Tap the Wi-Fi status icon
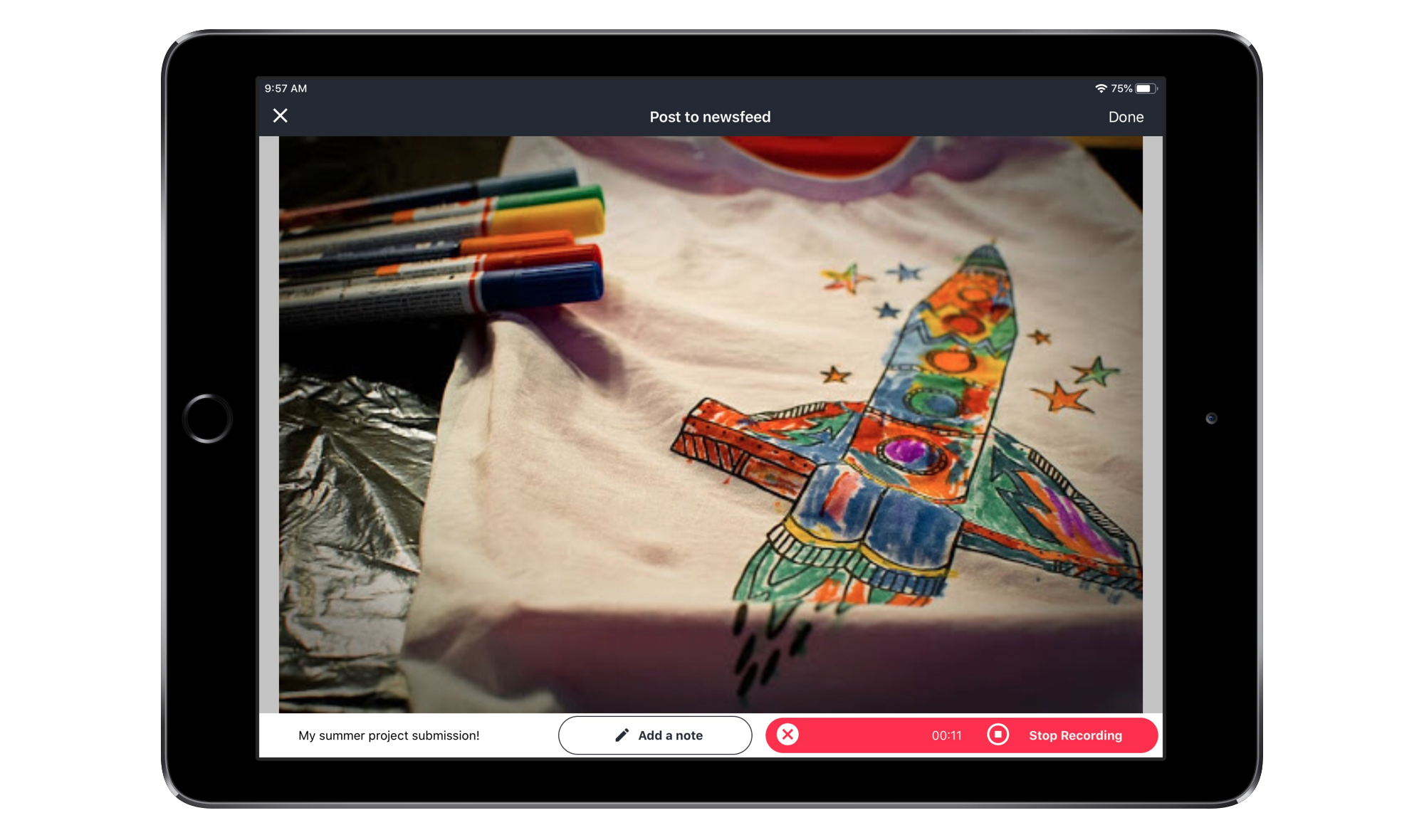This screenshot has width=1424, height=840. coord(1101,88)
